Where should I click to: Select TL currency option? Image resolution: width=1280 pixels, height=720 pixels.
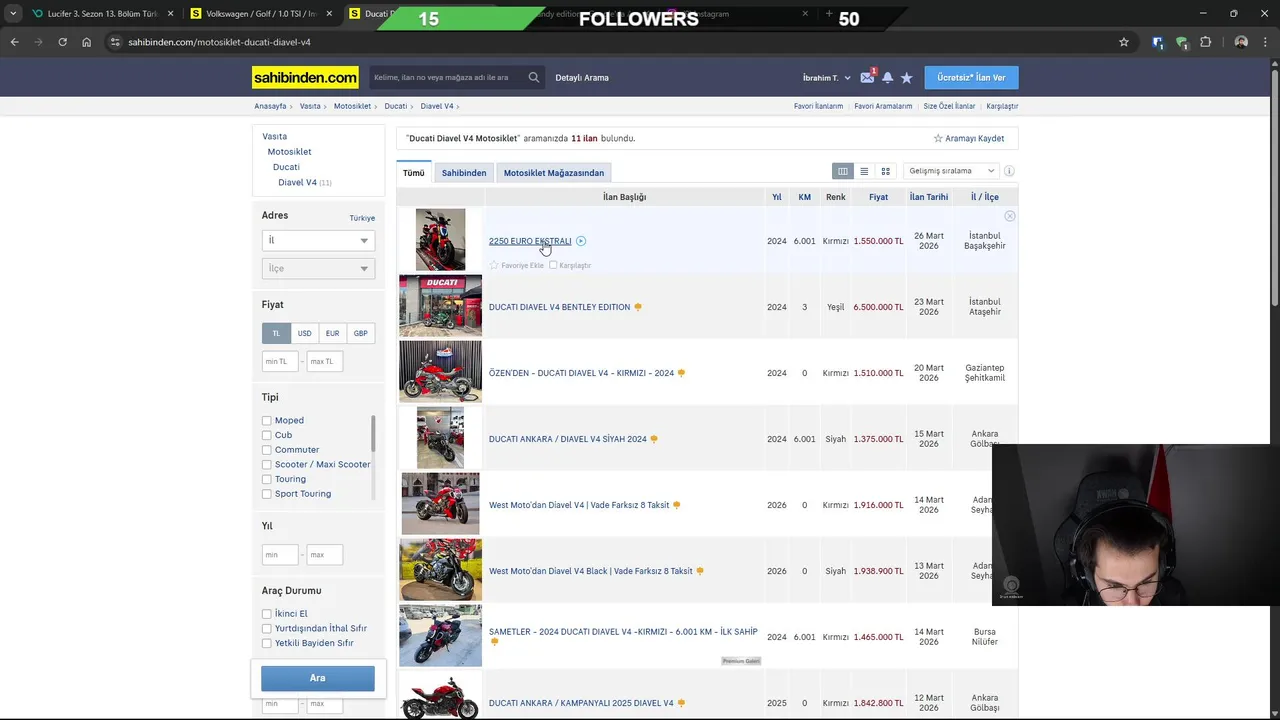click(x=276, y=333)
